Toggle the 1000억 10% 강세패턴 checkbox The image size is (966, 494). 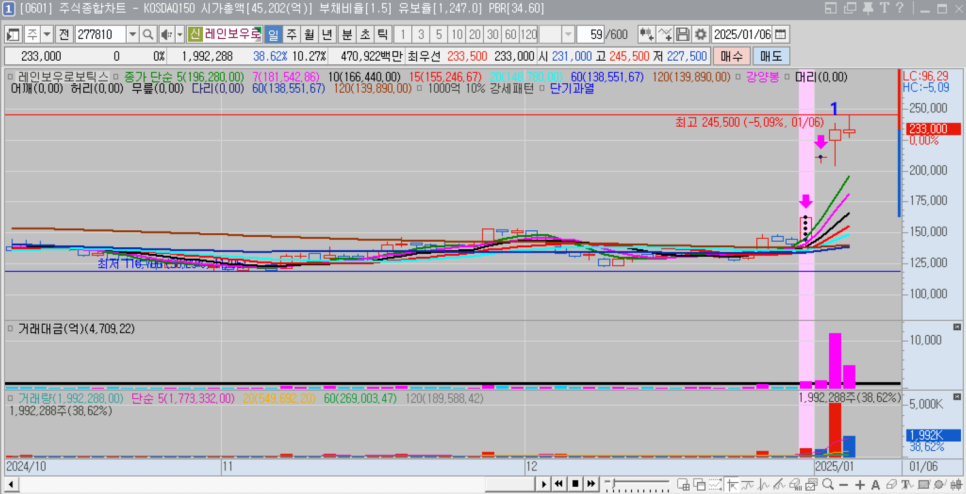pyautogui.click(x=420, y=89)
